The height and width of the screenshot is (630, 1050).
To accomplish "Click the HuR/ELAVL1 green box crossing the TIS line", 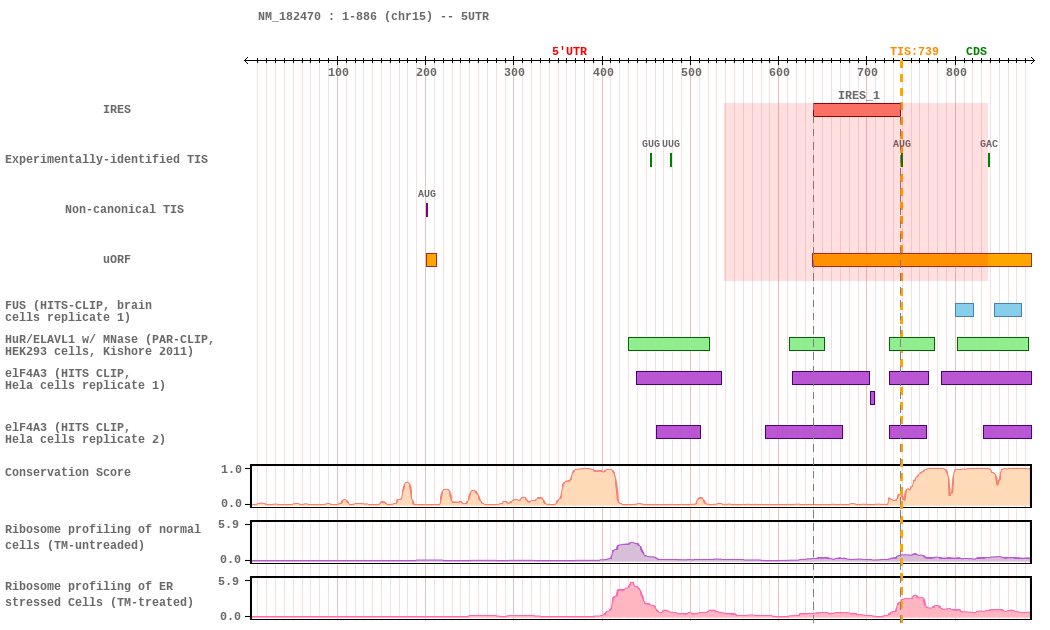I will [911, 344].
